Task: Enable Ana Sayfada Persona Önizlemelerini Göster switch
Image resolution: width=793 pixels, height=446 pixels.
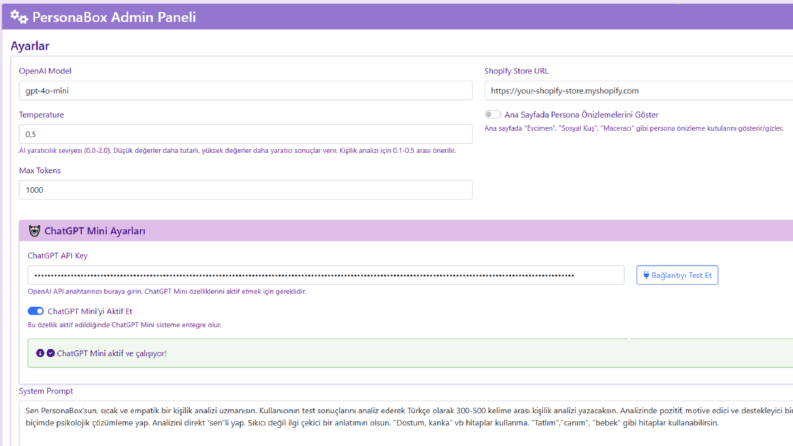Action: [492, 115]
